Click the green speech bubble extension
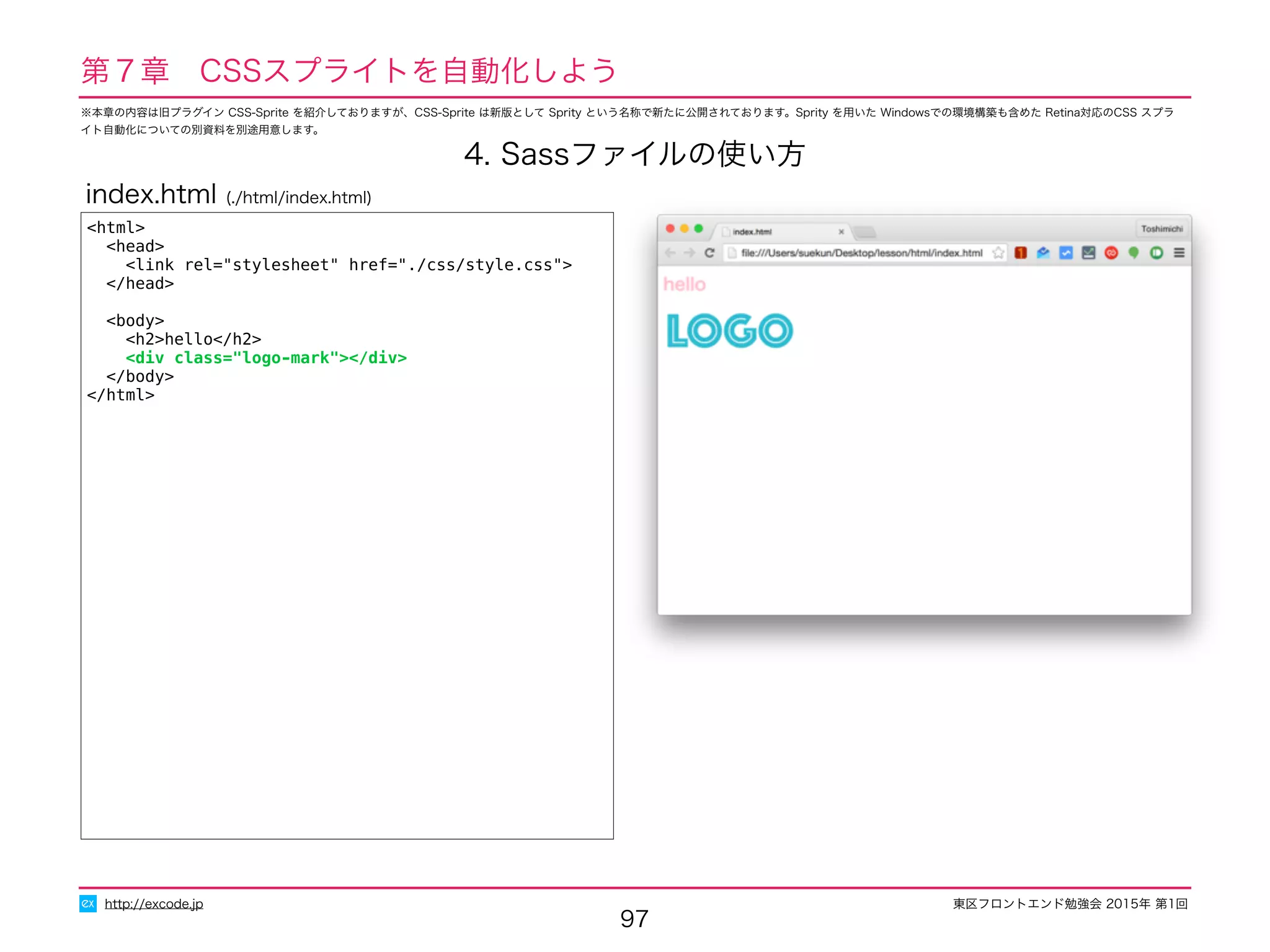This screenshot has width=1270, height=952. coord(1134,253)
